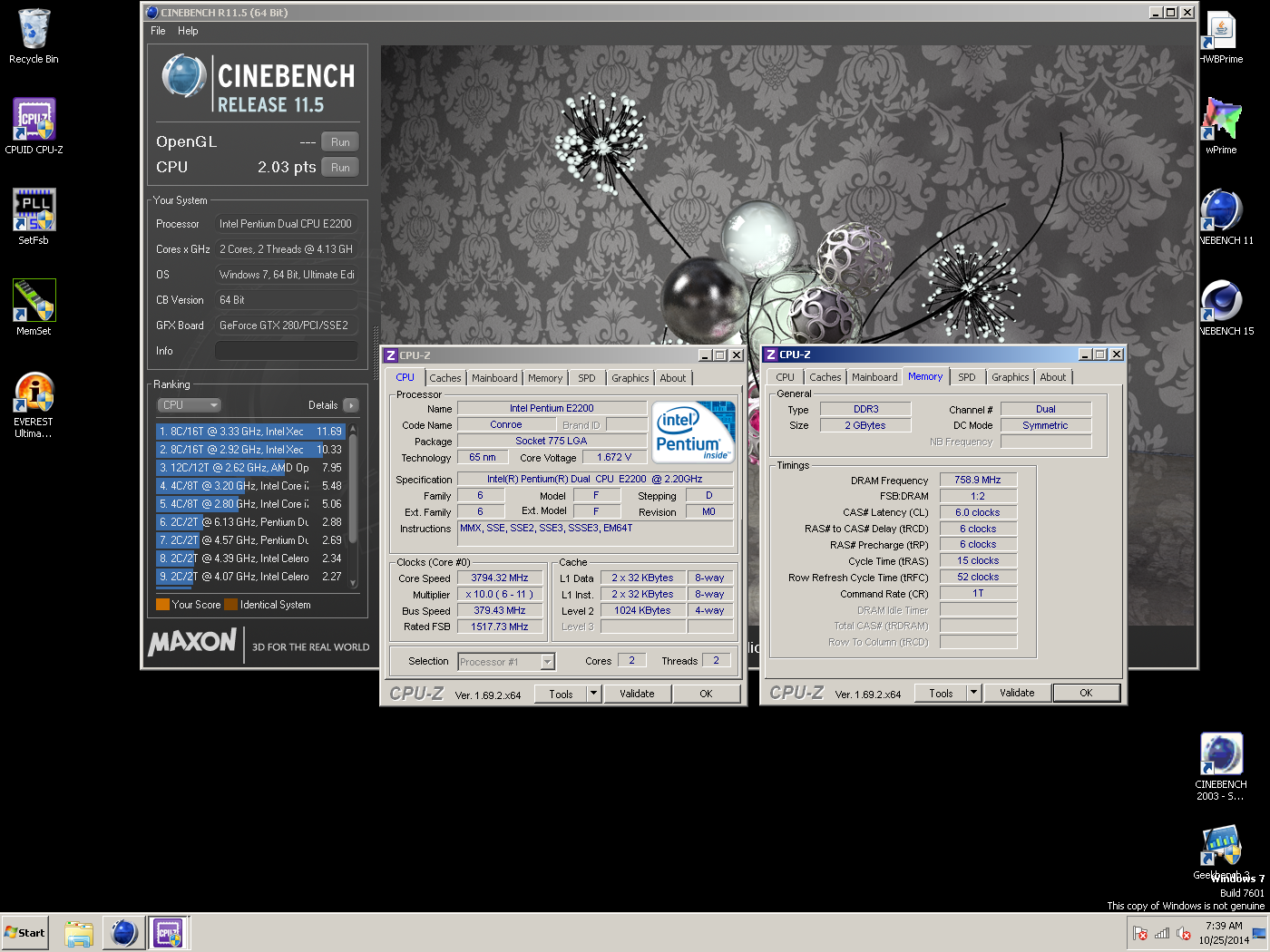Click Validate in left CPU-Z window
This screenshot has height=952, width=1270.
point(637,695)
